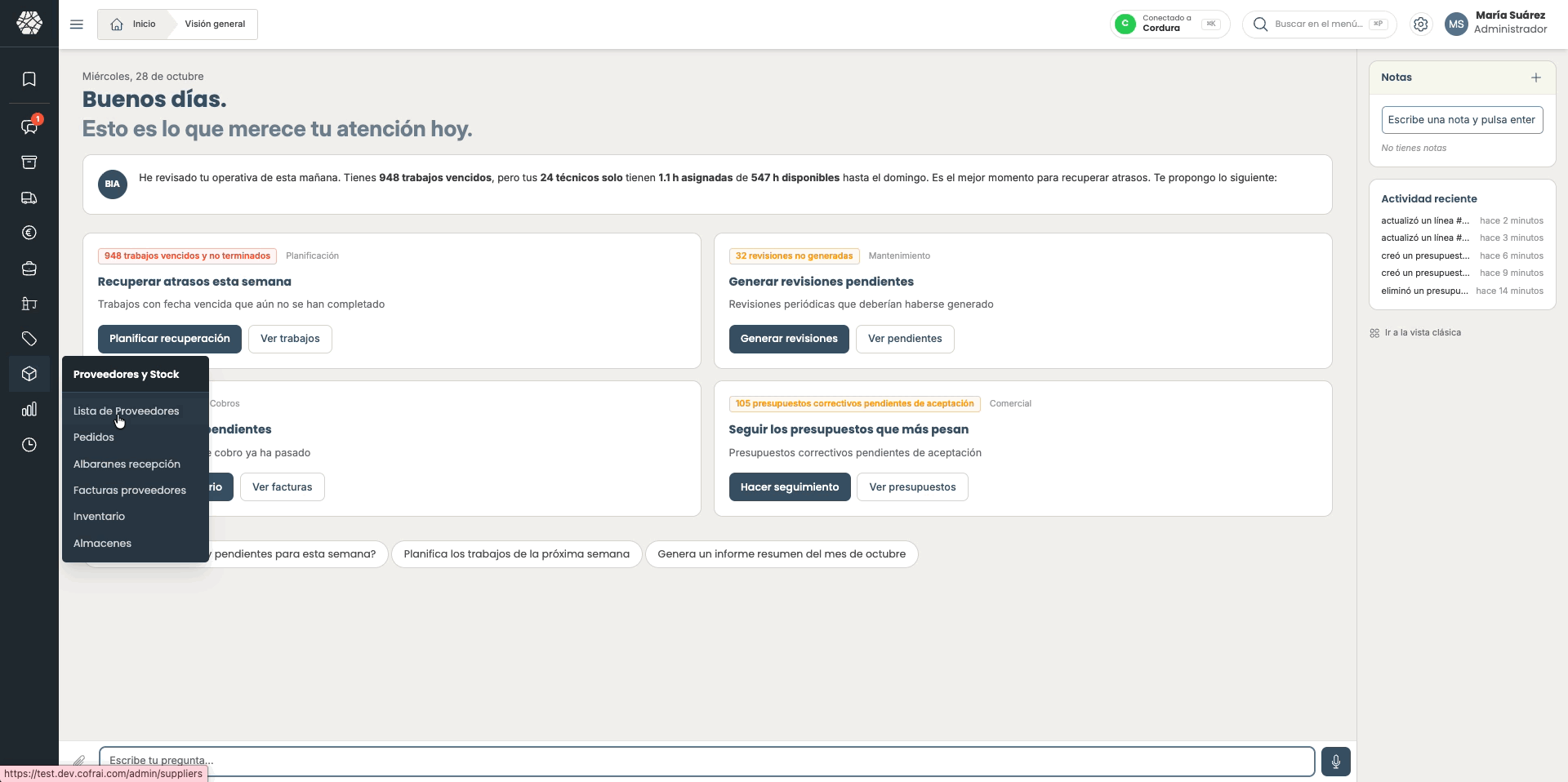The height and width of the screenshot is (782, 1568).
Task: Click the archive box sidebar icon
Action: click(29, 162)
